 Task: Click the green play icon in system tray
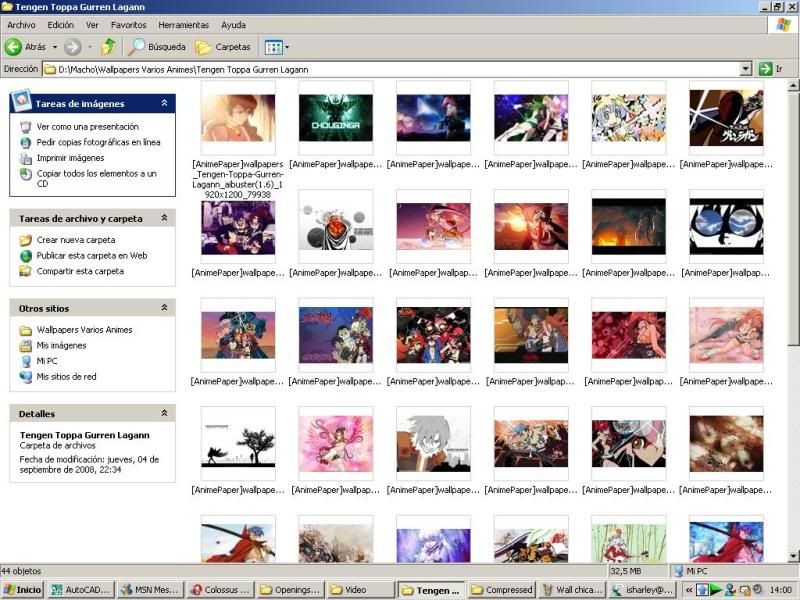(716, 590)
